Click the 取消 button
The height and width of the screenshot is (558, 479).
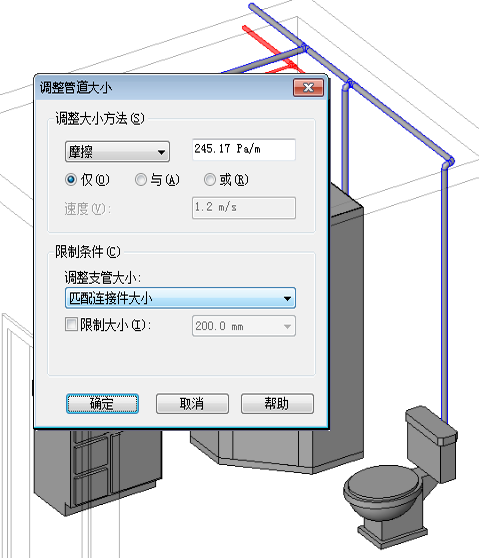coord(192,404)
